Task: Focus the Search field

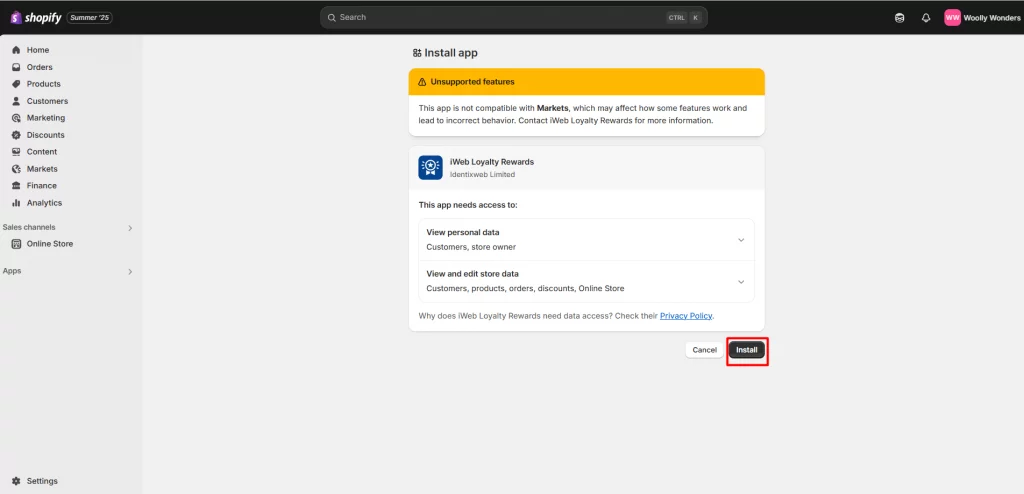Action: coord(513,18)
